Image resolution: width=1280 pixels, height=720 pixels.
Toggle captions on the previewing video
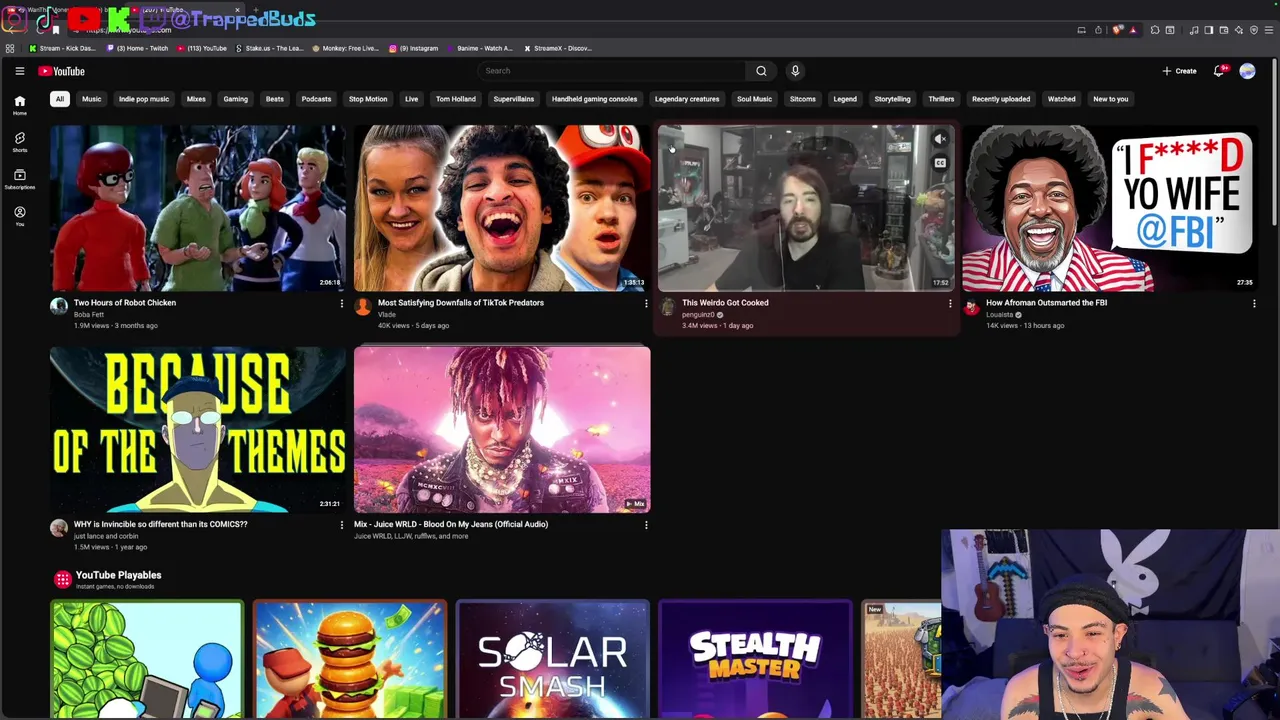pos(940,163)
